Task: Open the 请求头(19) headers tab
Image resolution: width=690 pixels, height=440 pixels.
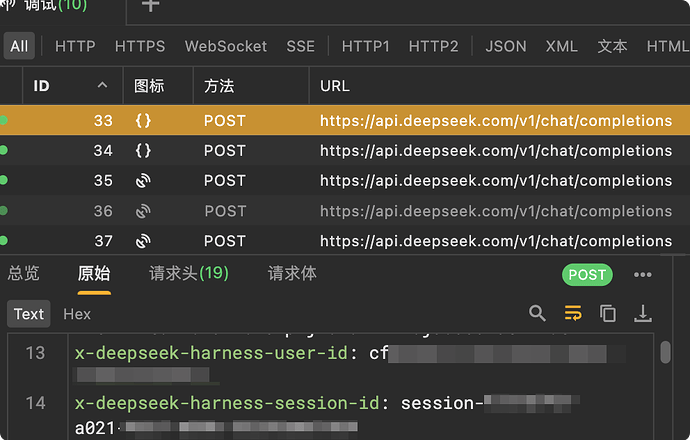Action: click(189, 273)
